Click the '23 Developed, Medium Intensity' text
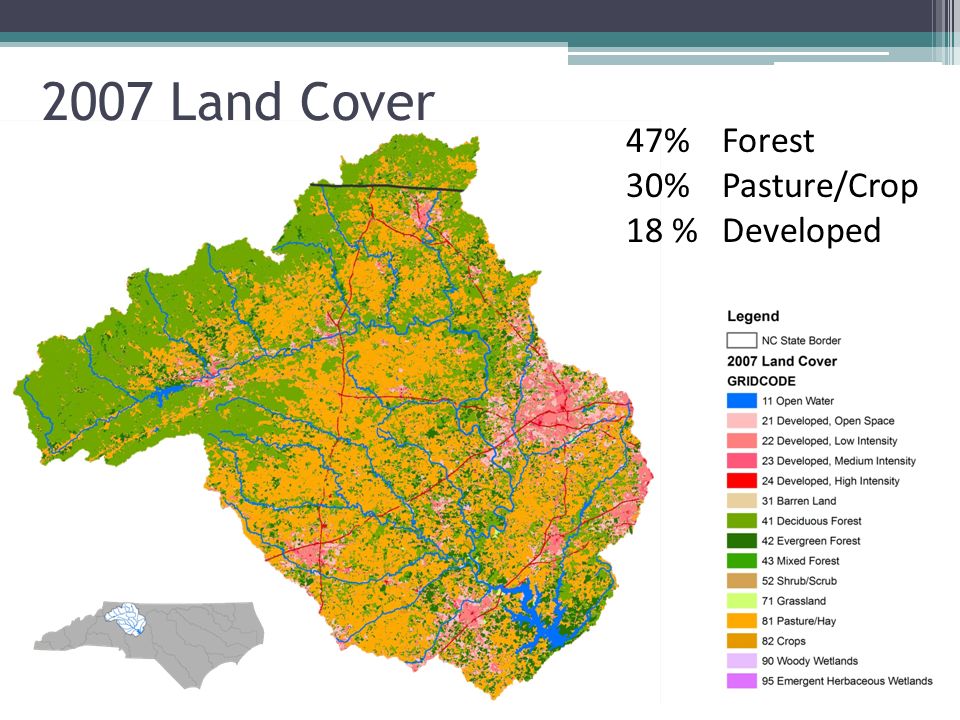The image size is (960, 720). point(839,461)
